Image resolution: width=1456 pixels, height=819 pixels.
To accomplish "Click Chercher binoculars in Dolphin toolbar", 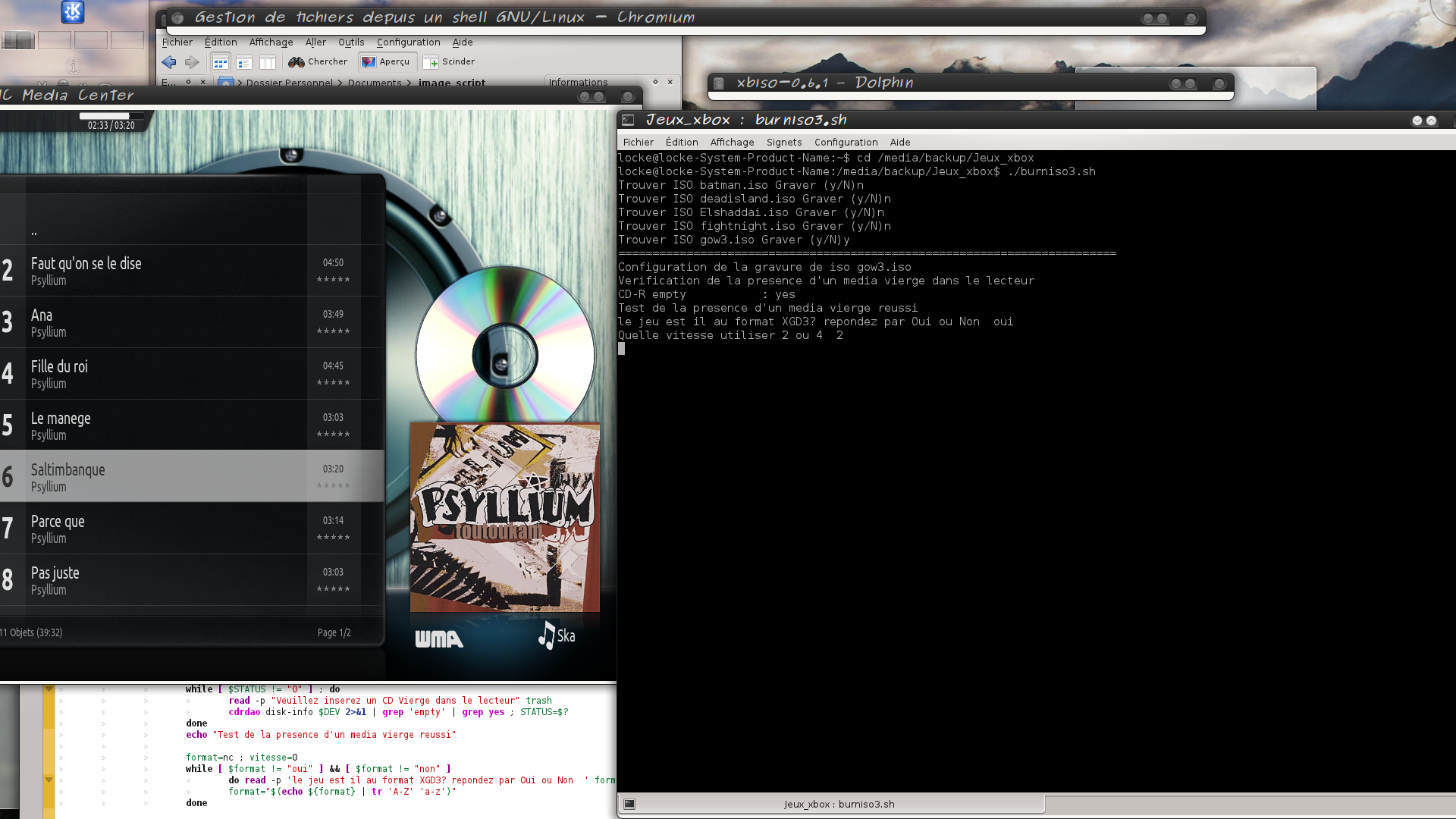I will point(318,62).
